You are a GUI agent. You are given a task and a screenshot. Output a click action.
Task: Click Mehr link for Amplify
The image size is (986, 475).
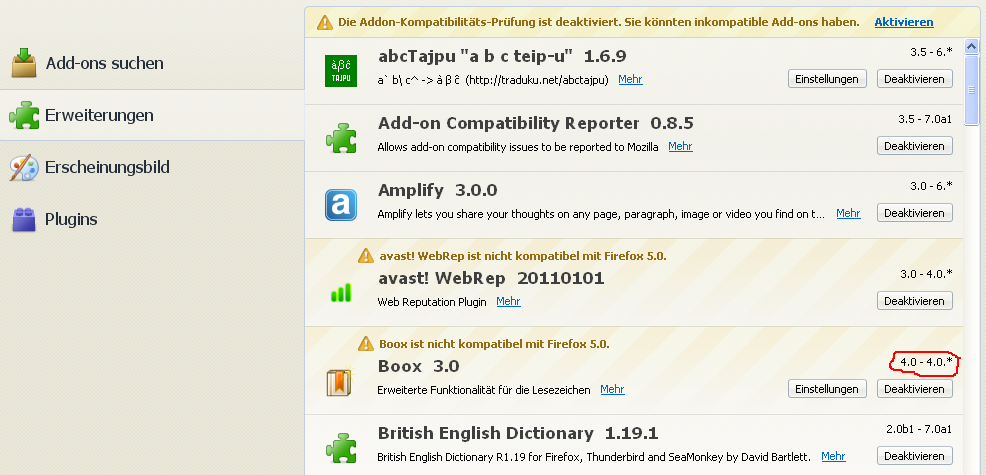(848, 213)
